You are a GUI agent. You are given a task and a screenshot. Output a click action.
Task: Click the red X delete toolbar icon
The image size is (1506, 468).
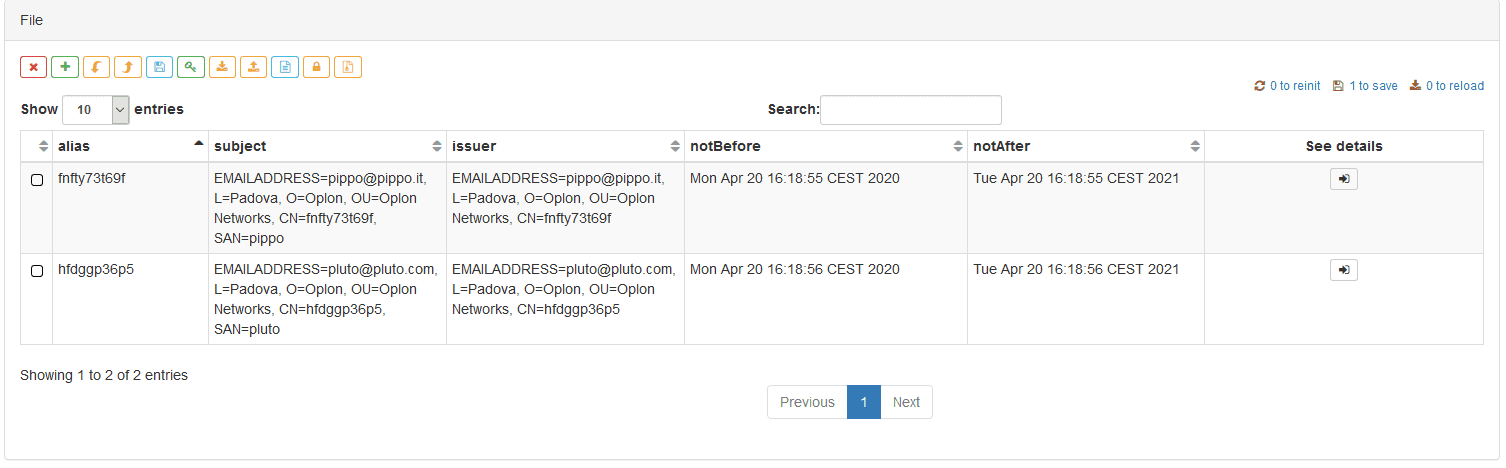coord(34,67)
